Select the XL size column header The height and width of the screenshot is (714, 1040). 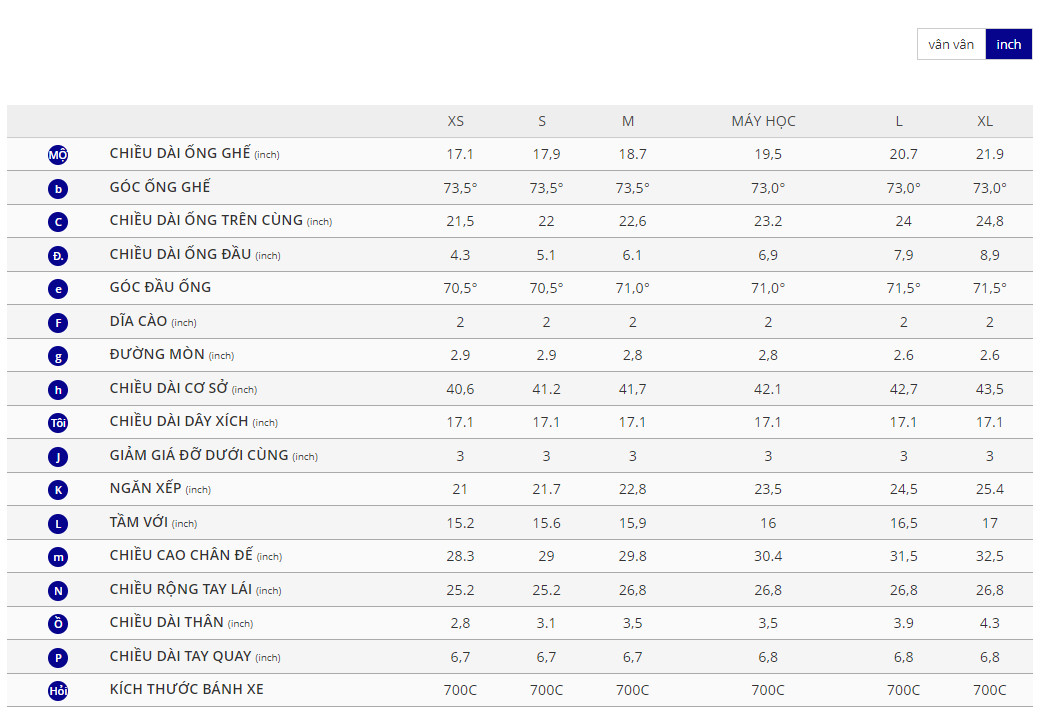point(985,121)
